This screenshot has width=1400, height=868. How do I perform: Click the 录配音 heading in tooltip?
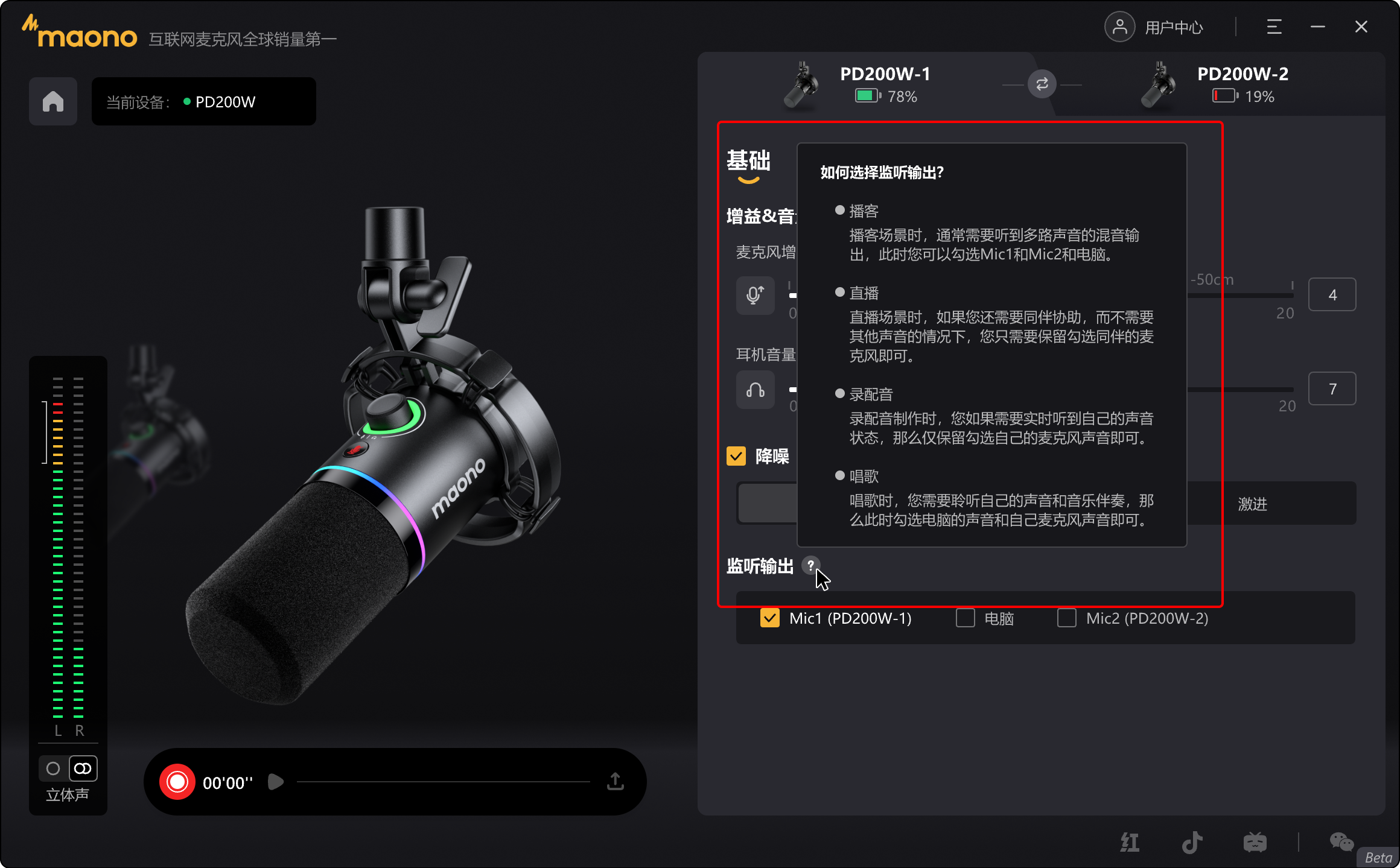pyautogui.click(x=871, y=394)
